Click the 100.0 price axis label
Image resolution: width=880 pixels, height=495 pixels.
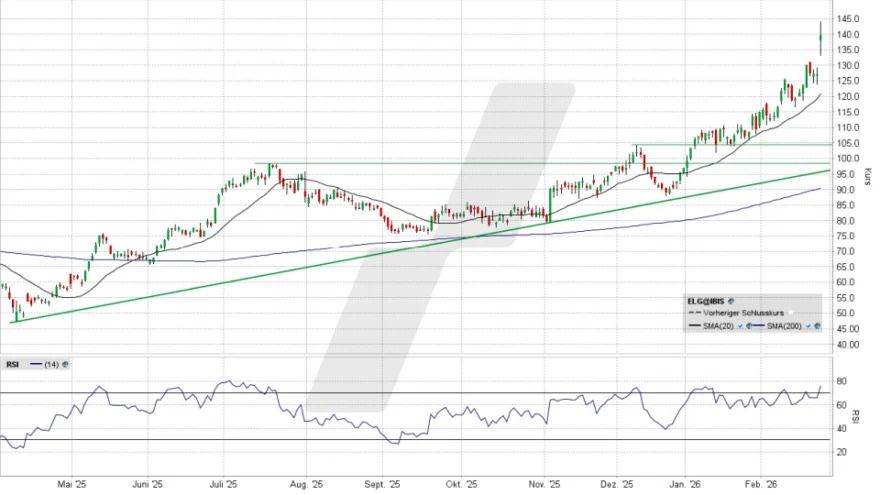point(850,158)
